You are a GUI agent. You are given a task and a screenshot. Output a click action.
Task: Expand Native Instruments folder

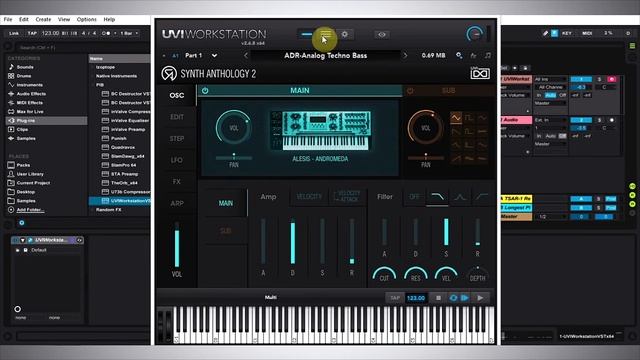click(x=116, y=76)
